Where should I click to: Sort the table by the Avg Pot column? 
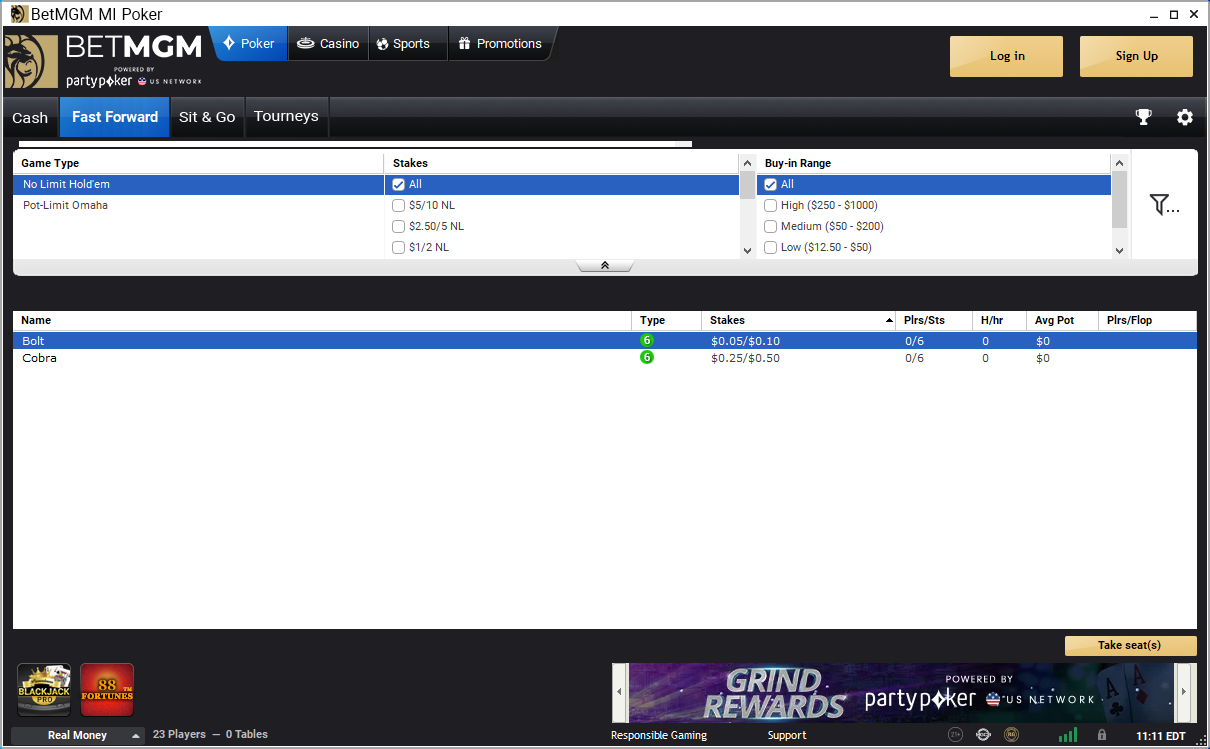pyautogui.click(x=1061, y=320)
